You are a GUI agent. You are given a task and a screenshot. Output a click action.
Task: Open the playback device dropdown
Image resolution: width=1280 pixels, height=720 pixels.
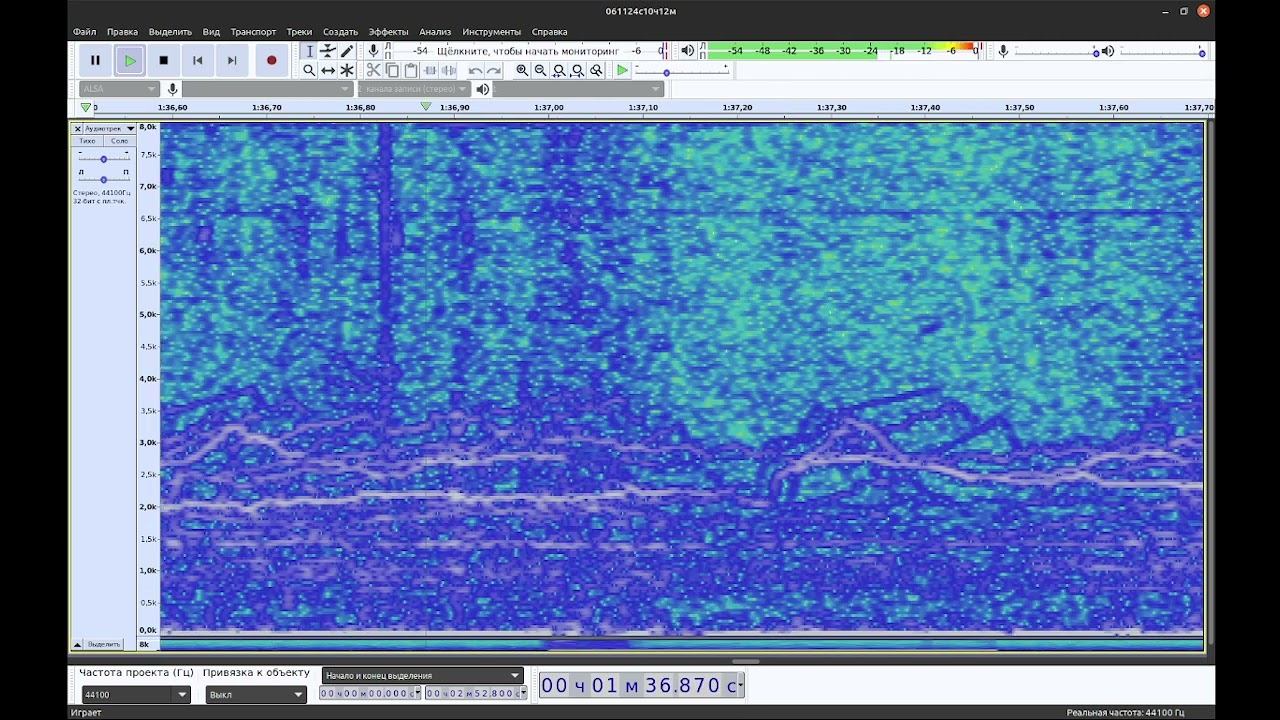click(578, 89)
